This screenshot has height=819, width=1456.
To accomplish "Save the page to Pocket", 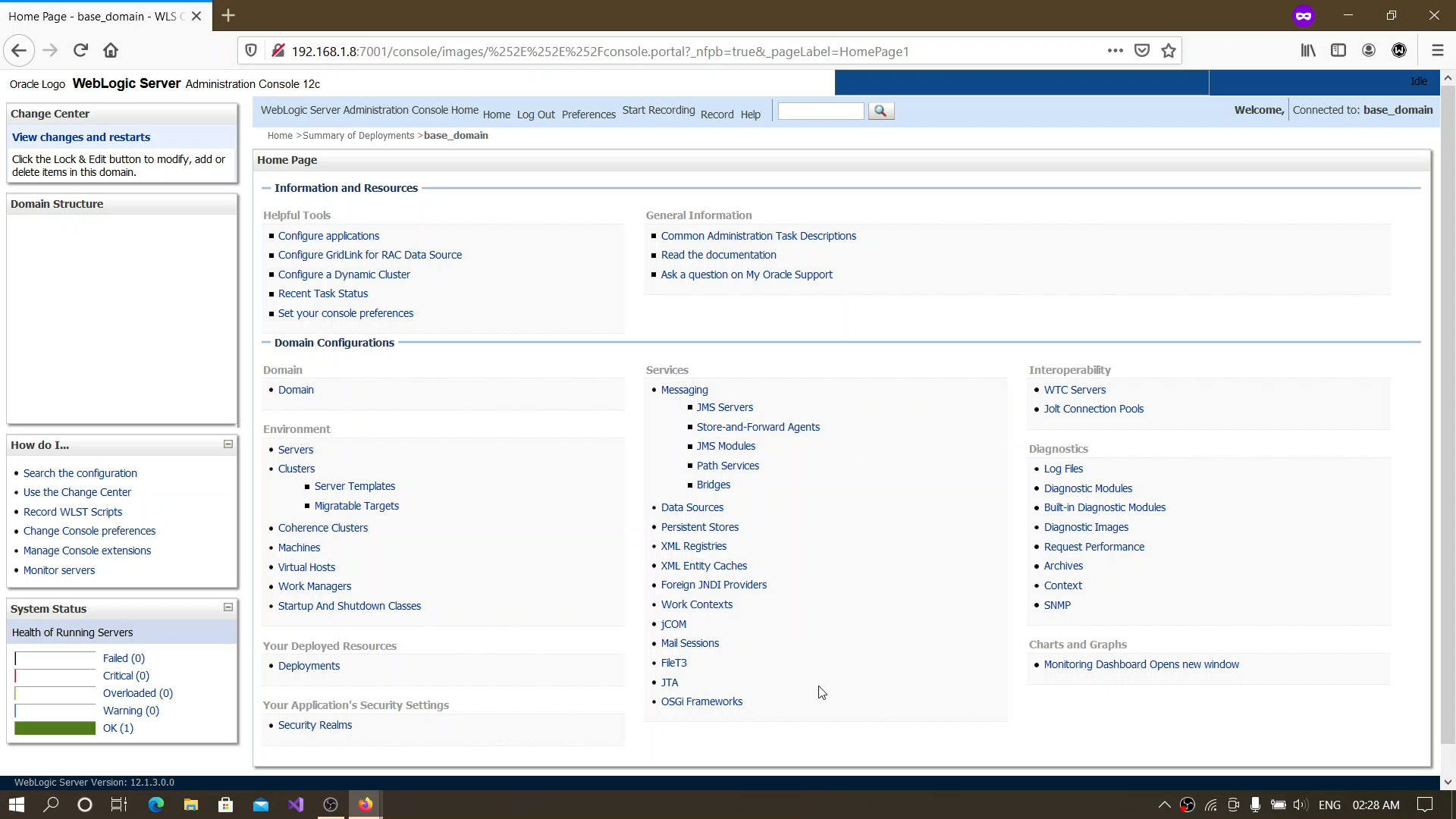I will (1142, 51).
